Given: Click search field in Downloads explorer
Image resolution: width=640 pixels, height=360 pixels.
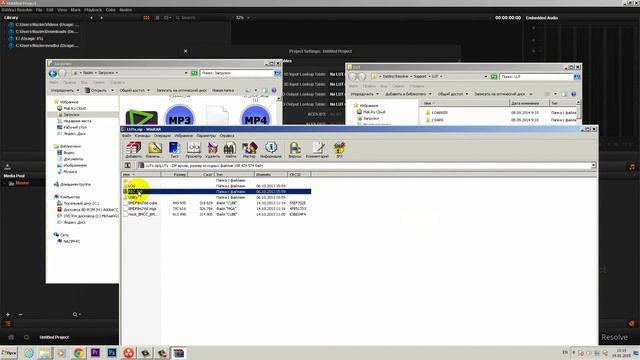Looking at the screenshot, I should tap(237, 73).
